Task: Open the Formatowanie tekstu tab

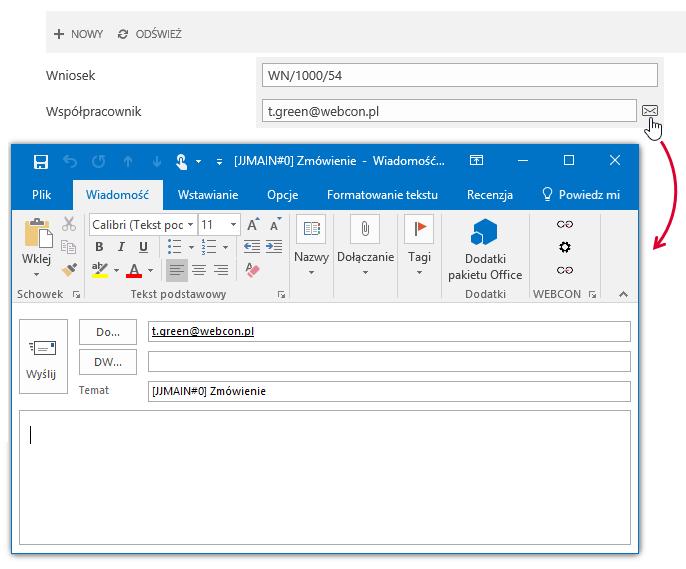Action: [382, 195]
